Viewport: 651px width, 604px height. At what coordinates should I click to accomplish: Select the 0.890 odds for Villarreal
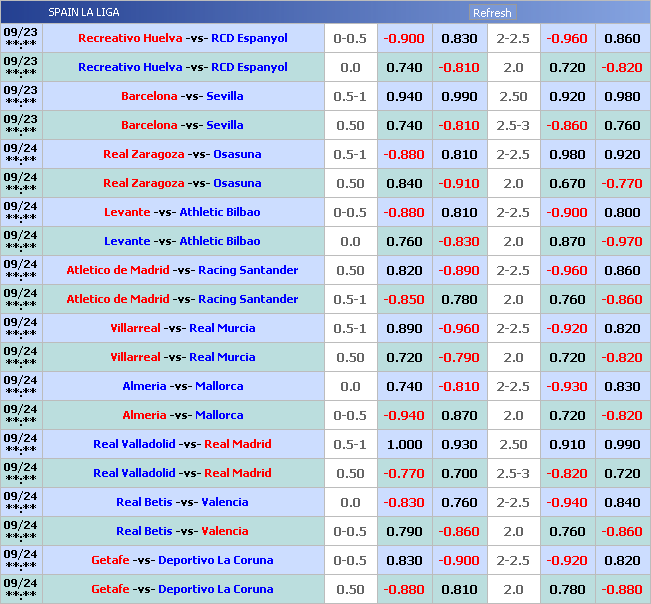[405, 328]
